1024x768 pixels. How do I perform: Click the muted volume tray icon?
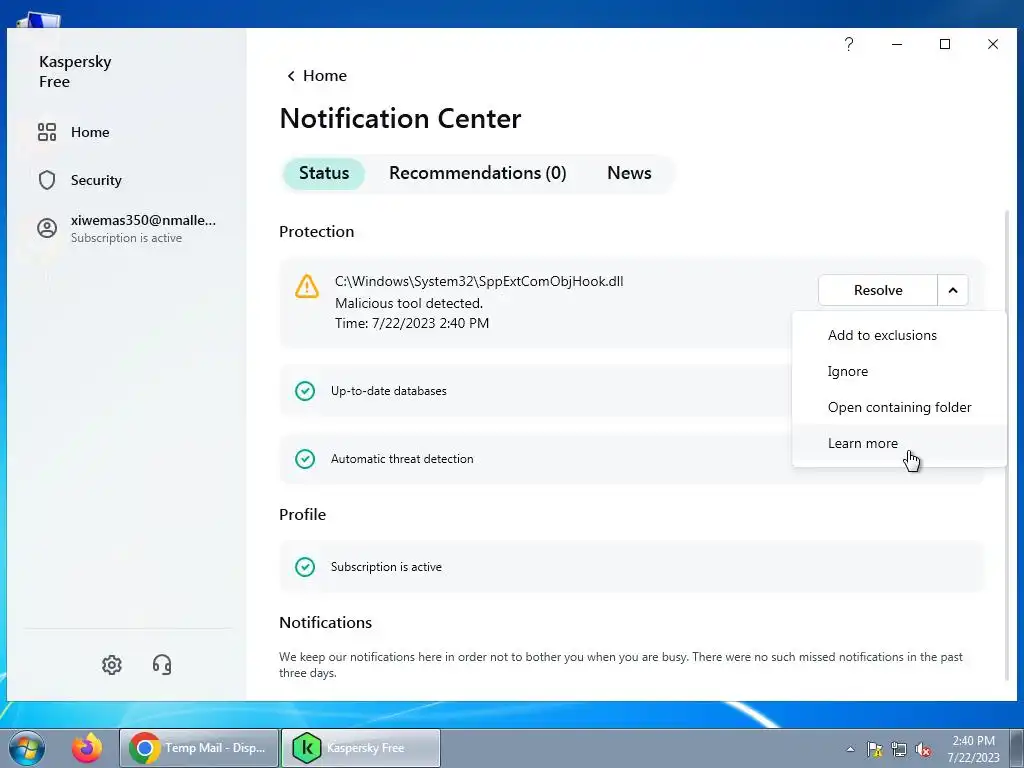tap(923, 749)
